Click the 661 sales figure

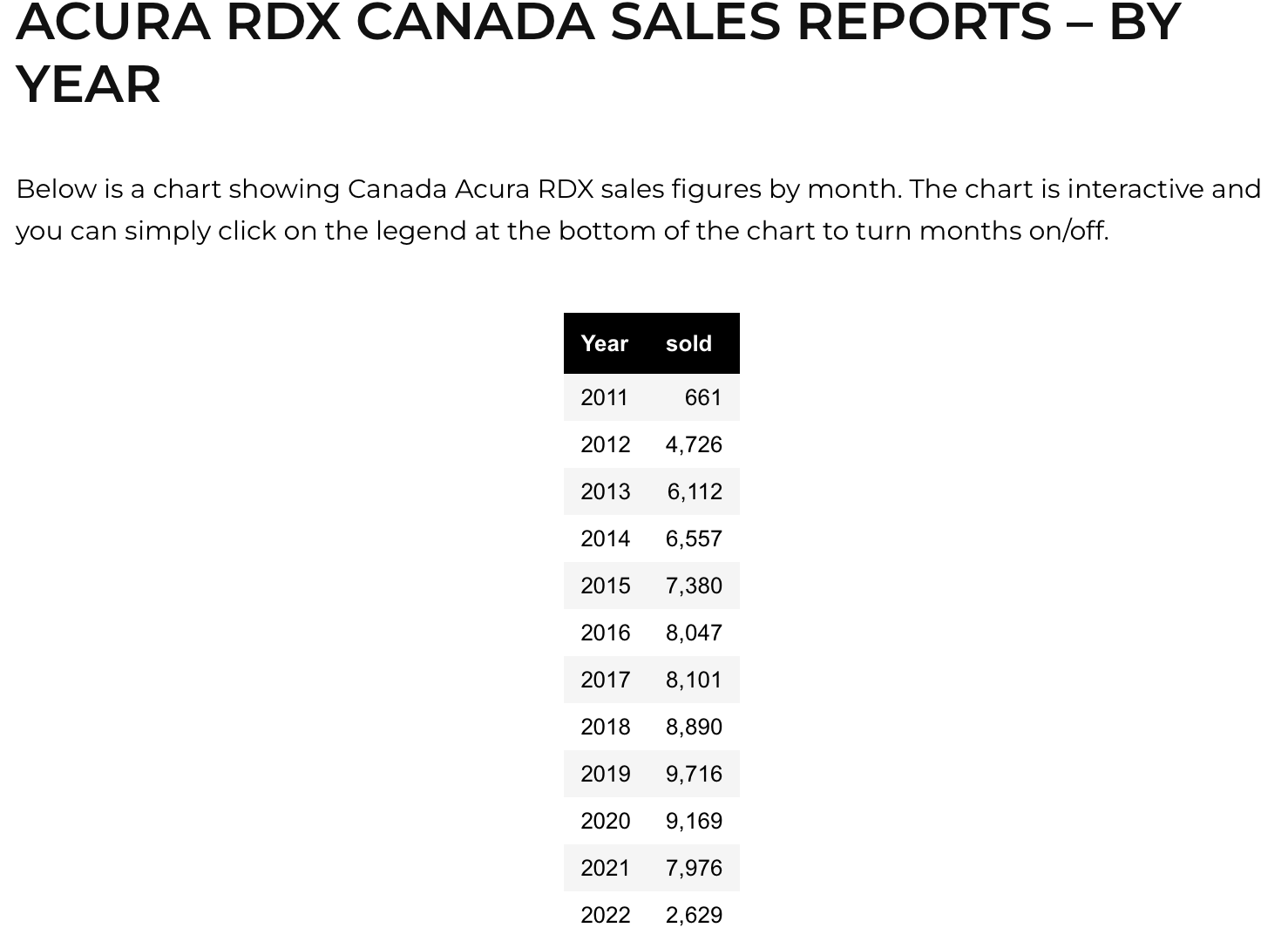tap(702, 398)
